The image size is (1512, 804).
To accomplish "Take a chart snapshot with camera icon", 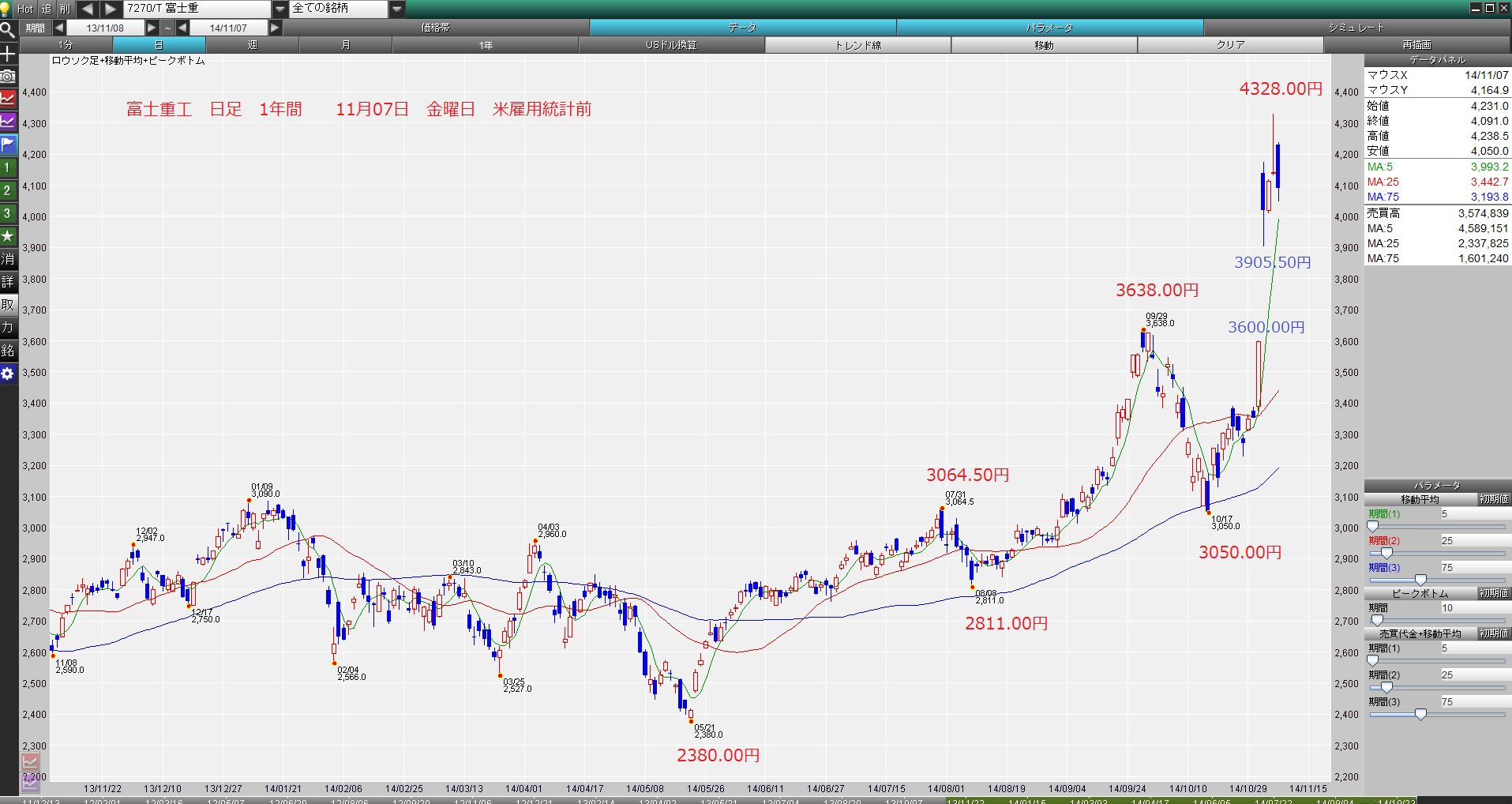I will pyautogui.click(x=8, y=77).
